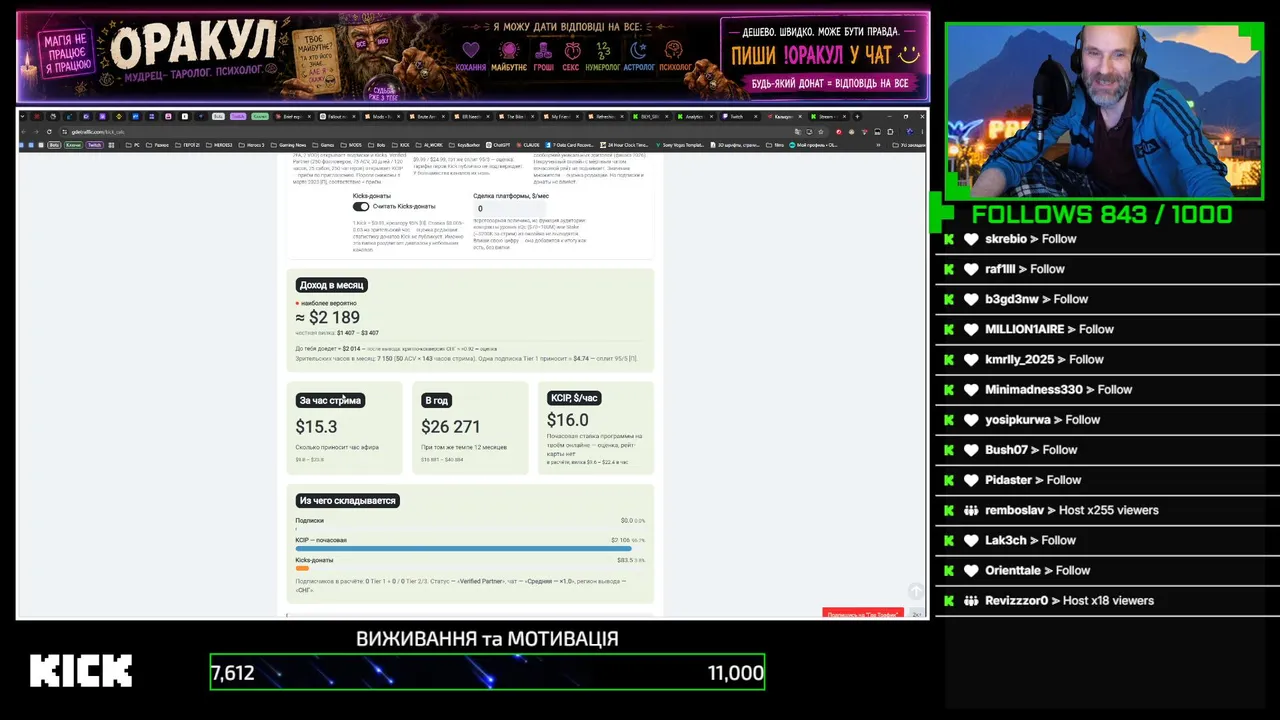Click the browser address bar URL
The width and height of the screenshot is (1280, 720).
98,132
